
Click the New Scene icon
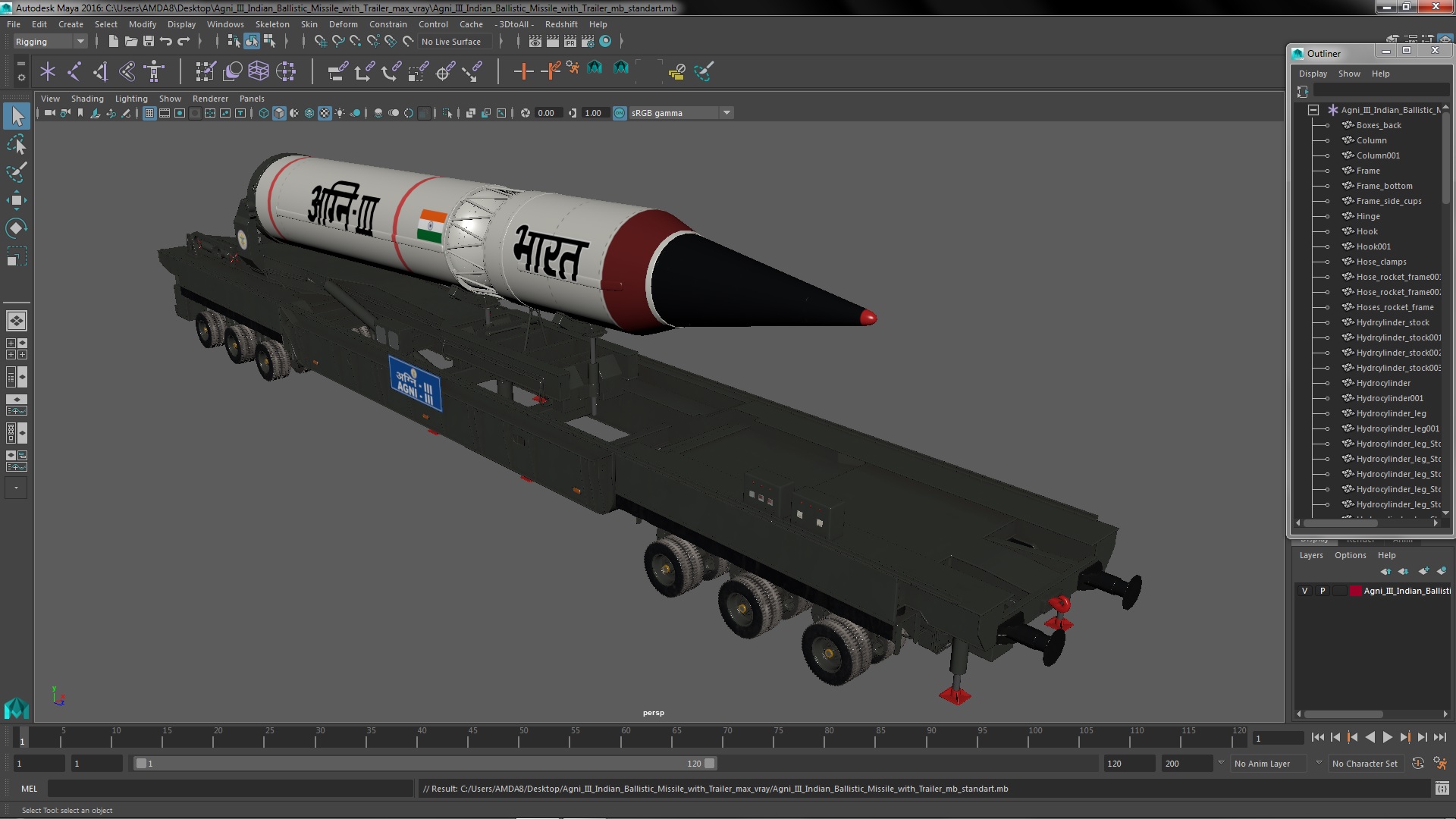[114, 42]
